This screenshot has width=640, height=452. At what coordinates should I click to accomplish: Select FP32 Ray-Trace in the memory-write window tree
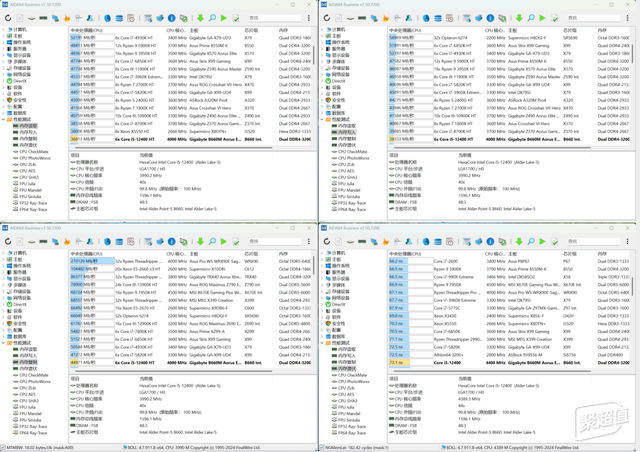point(351,203)
